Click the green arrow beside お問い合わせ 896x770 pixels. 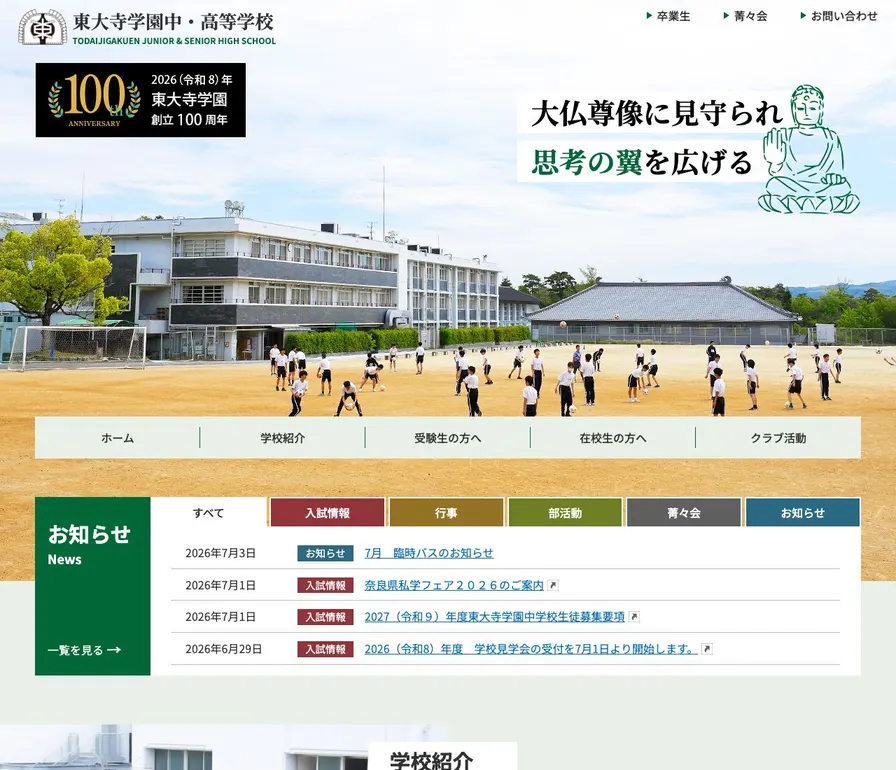point(803,16)
